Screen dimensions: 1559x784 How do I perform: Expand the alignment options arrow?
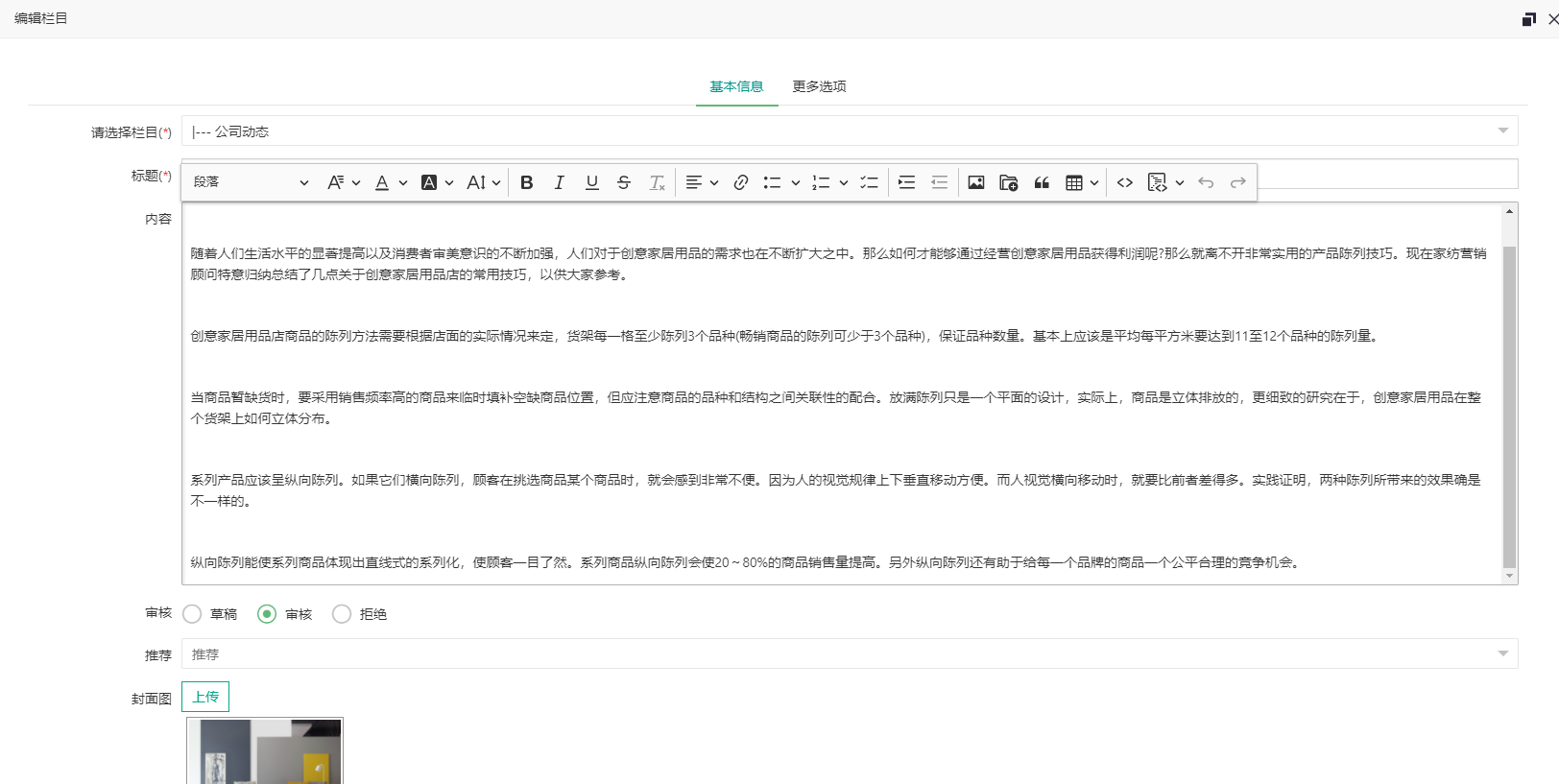(x=714, y=182)
